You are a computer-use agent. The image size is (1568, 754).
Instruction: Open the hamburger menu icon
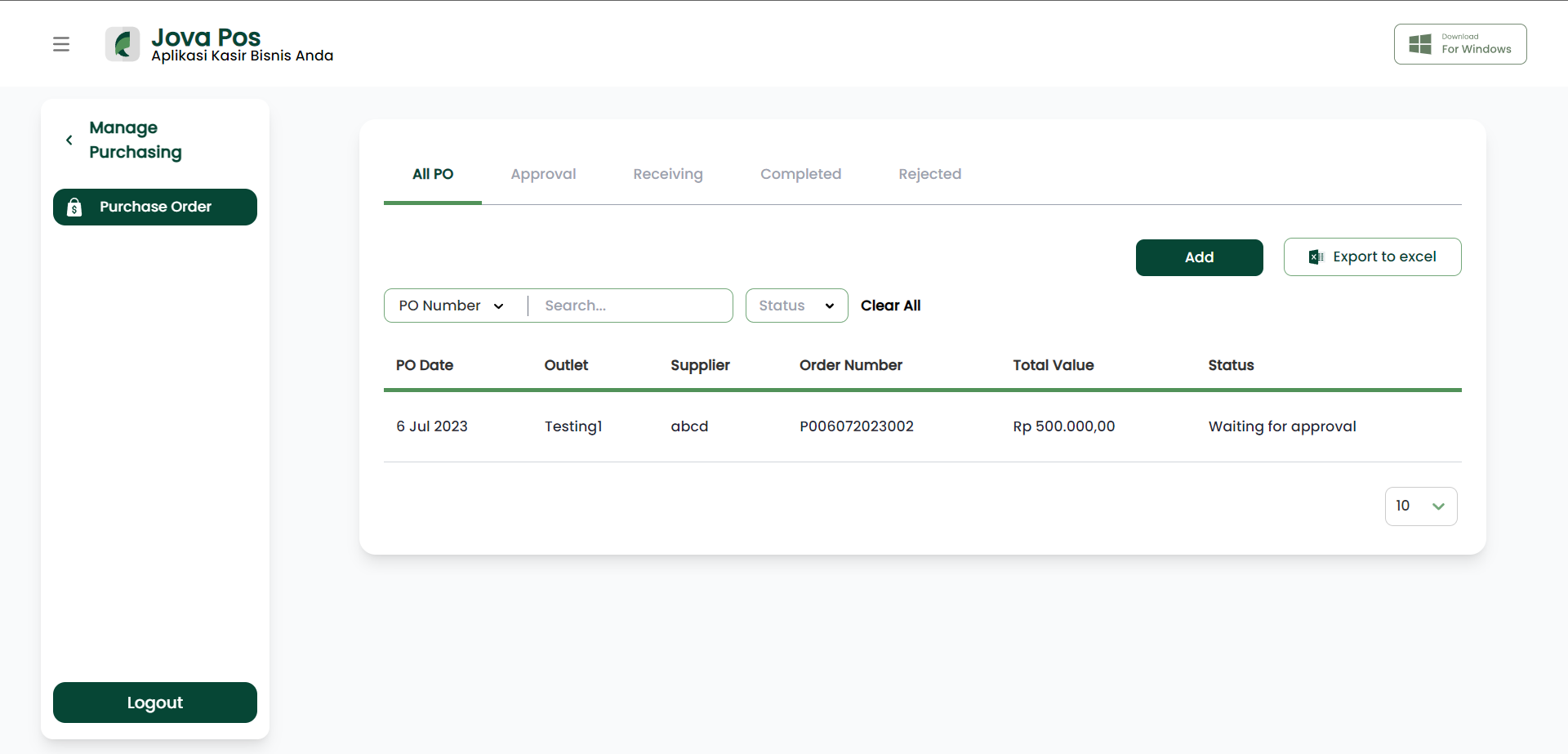(x=61, y=44)
